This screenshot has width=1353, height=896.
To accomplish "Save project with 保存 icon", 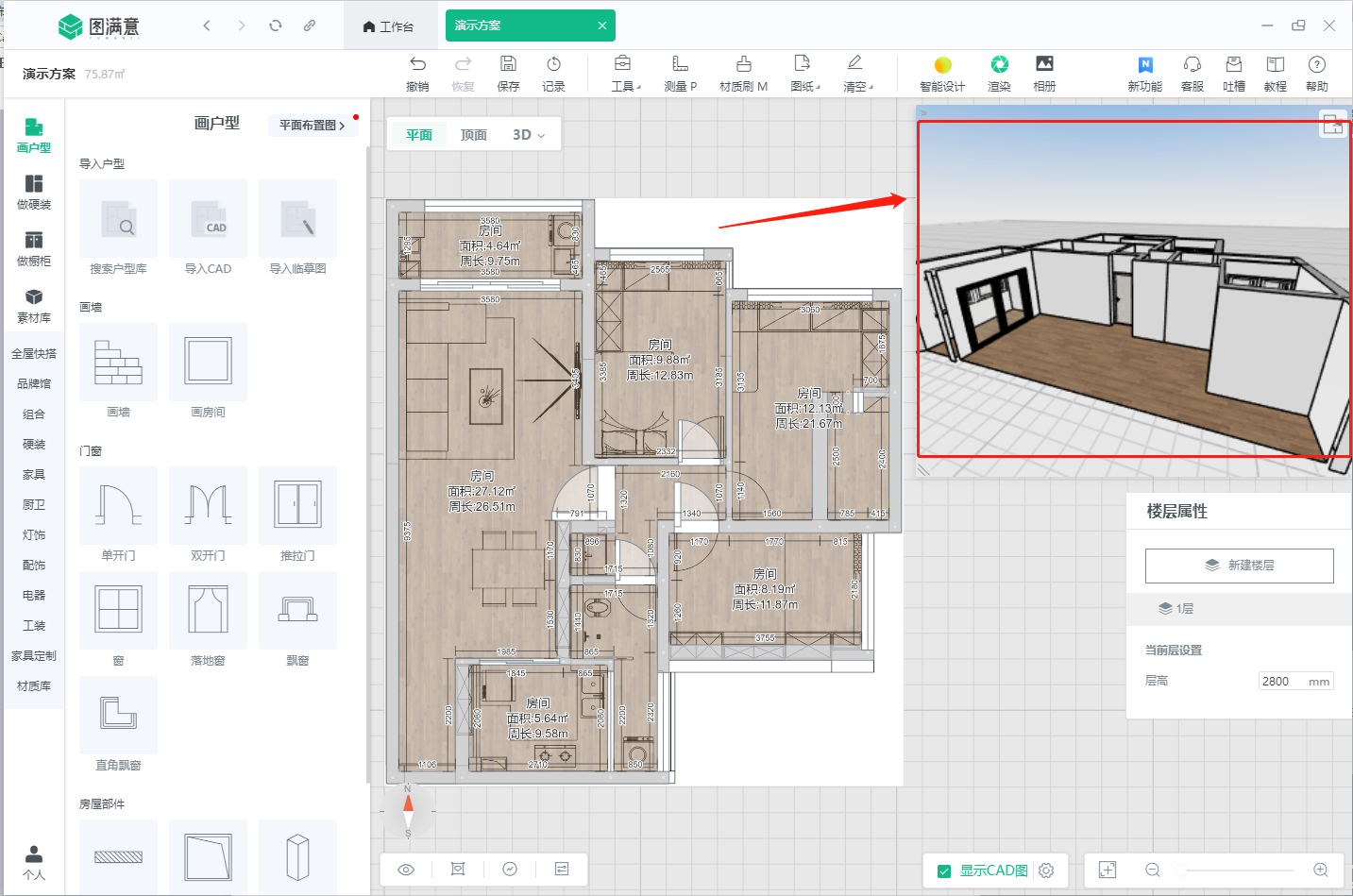I will point(508,64).
